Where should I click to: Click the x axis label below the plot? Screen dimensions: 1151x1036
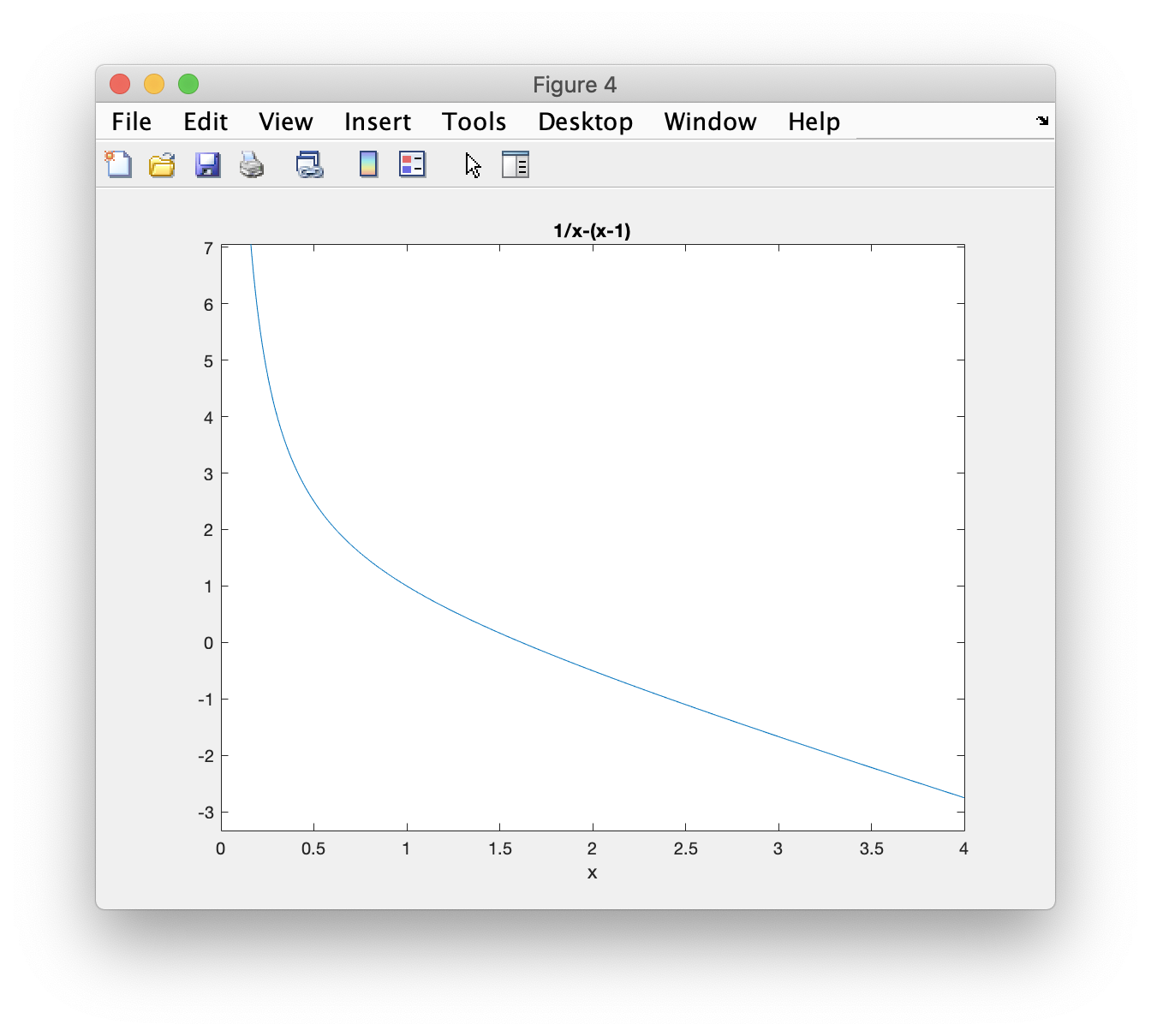592,872
